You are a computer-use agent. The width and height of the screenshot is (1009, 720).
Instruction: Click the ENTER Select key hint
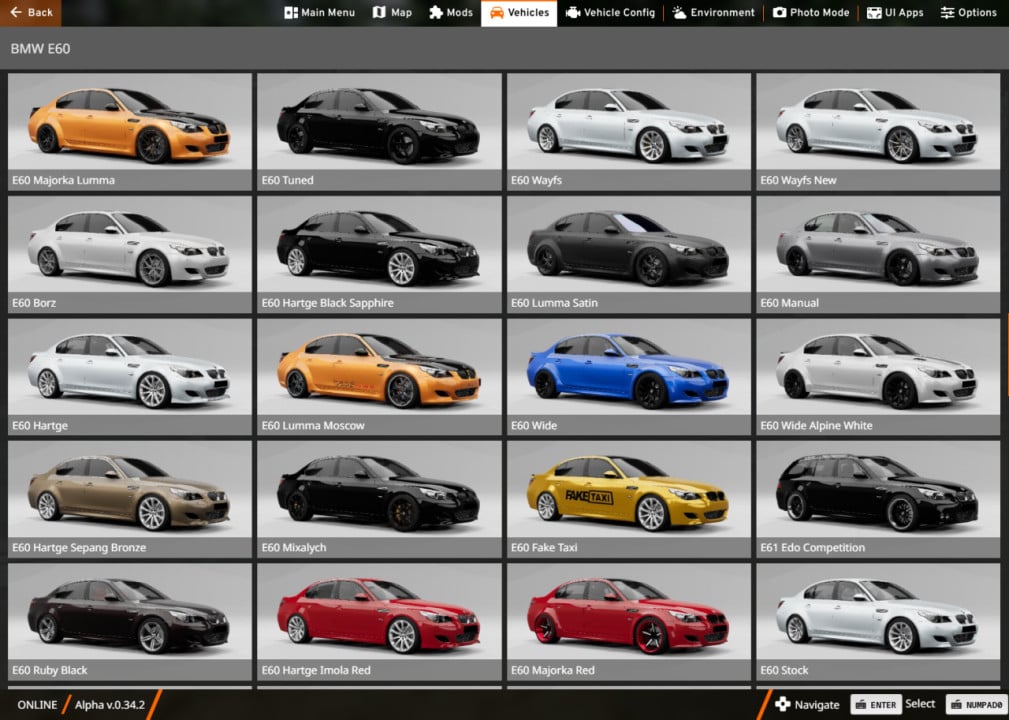click(x=893, y=705)
